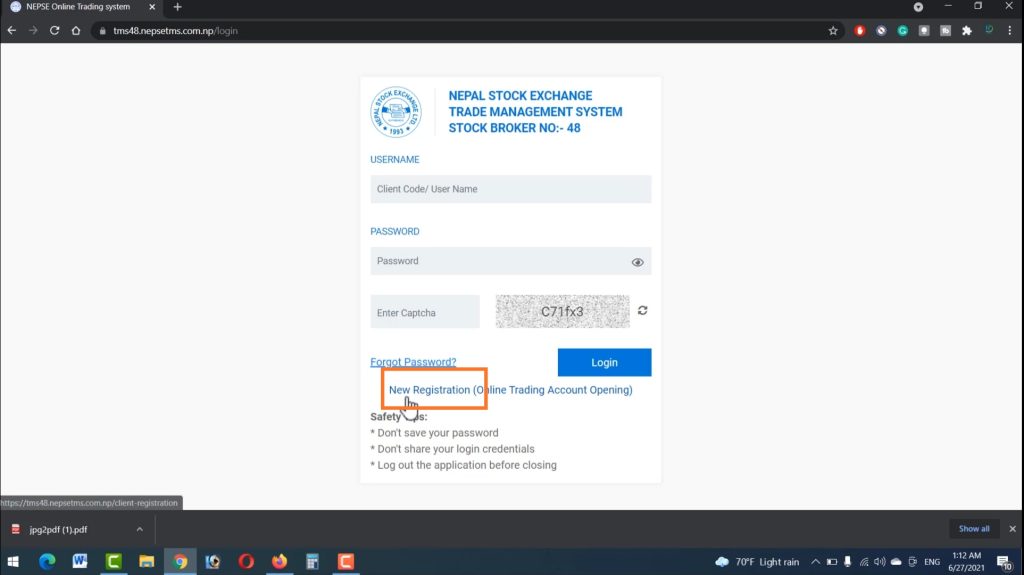
Task: Open New Registration account opening link
Action: pos(511,390)
